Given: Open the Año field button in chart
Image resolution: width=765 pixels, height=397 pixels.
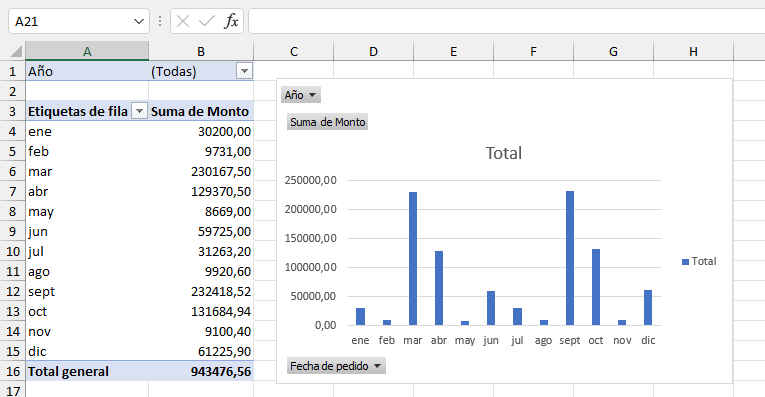Looking at the screenshot, I should click(x=301, y=95).
